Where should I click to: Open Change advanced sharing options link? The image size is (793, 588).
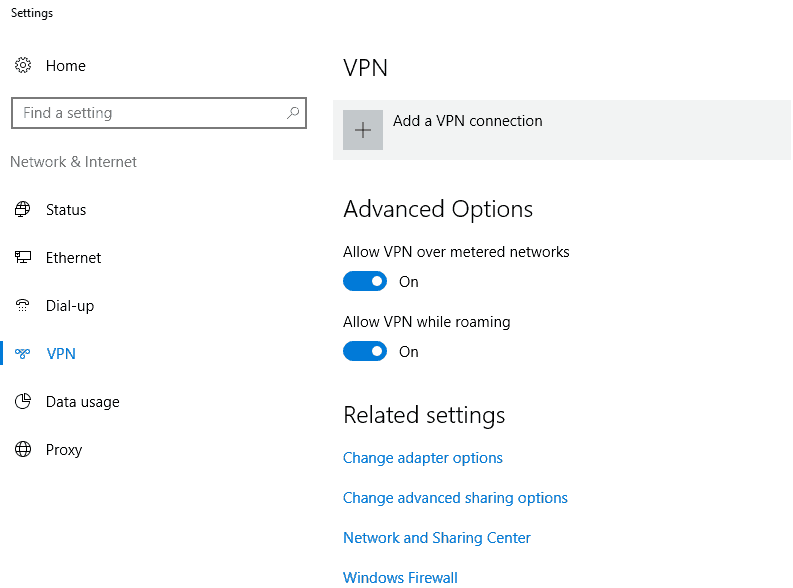point(455,497)
